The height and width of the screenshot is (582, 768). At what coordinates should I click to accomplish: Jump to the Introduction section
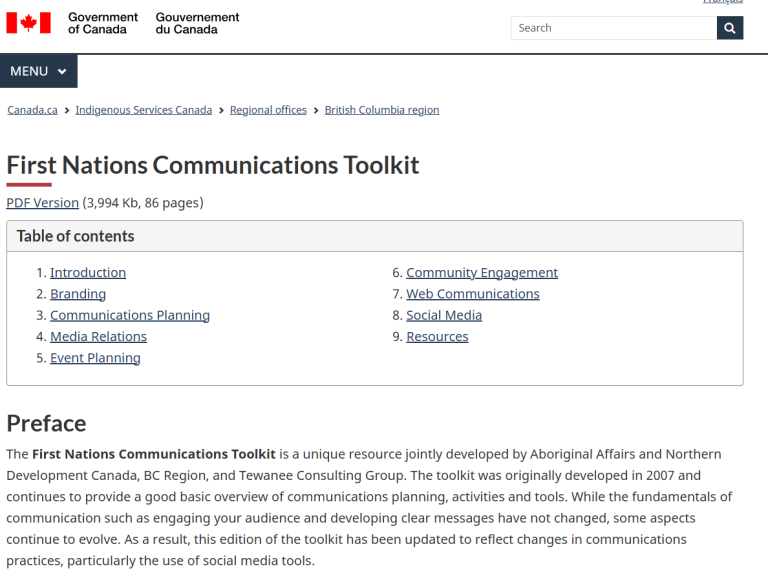click(x=88, y=272)
